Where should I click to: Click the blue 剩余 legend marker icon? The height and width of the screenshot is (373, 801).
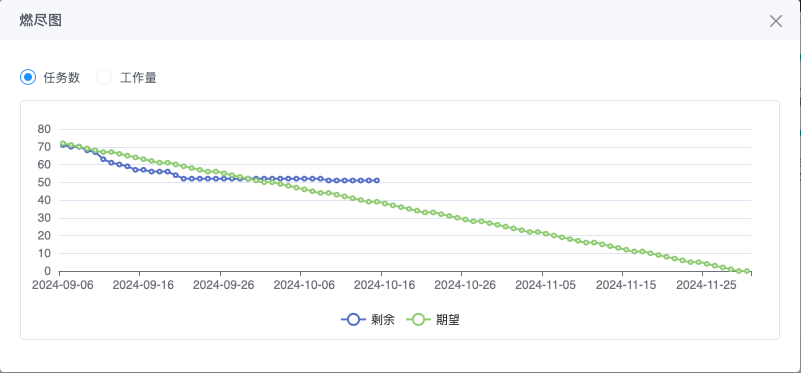tap(354, 320)
